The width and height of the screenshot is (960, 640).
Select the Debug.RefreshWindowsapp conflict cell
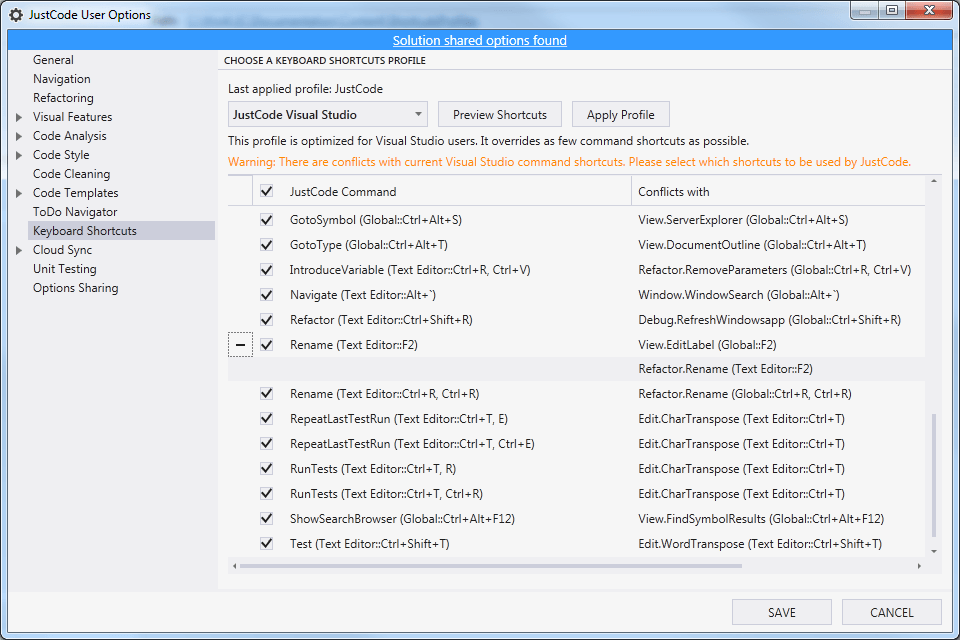click(769, 320)
